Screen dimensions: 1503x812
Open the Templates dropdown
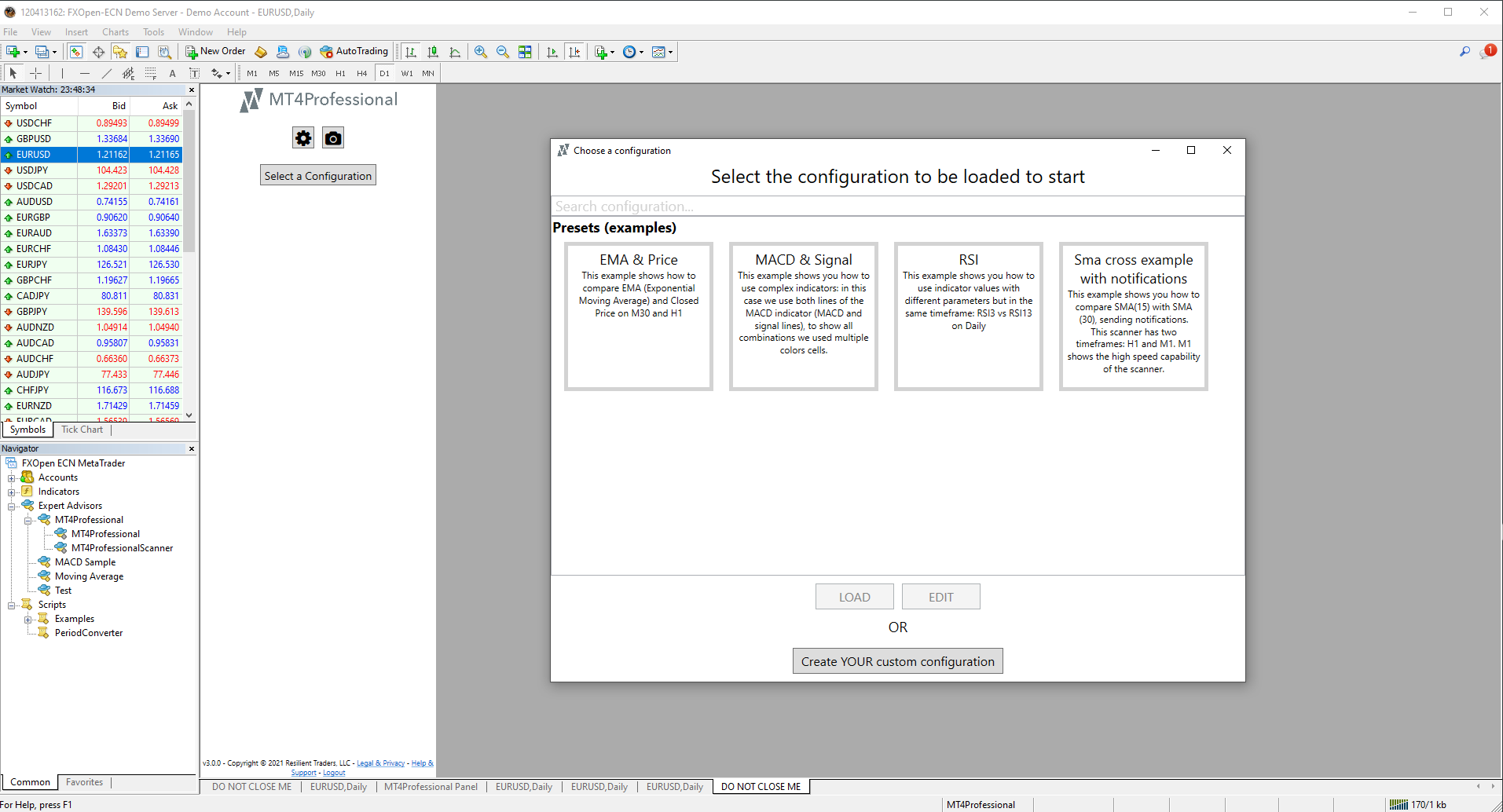[x=662, y=52]
